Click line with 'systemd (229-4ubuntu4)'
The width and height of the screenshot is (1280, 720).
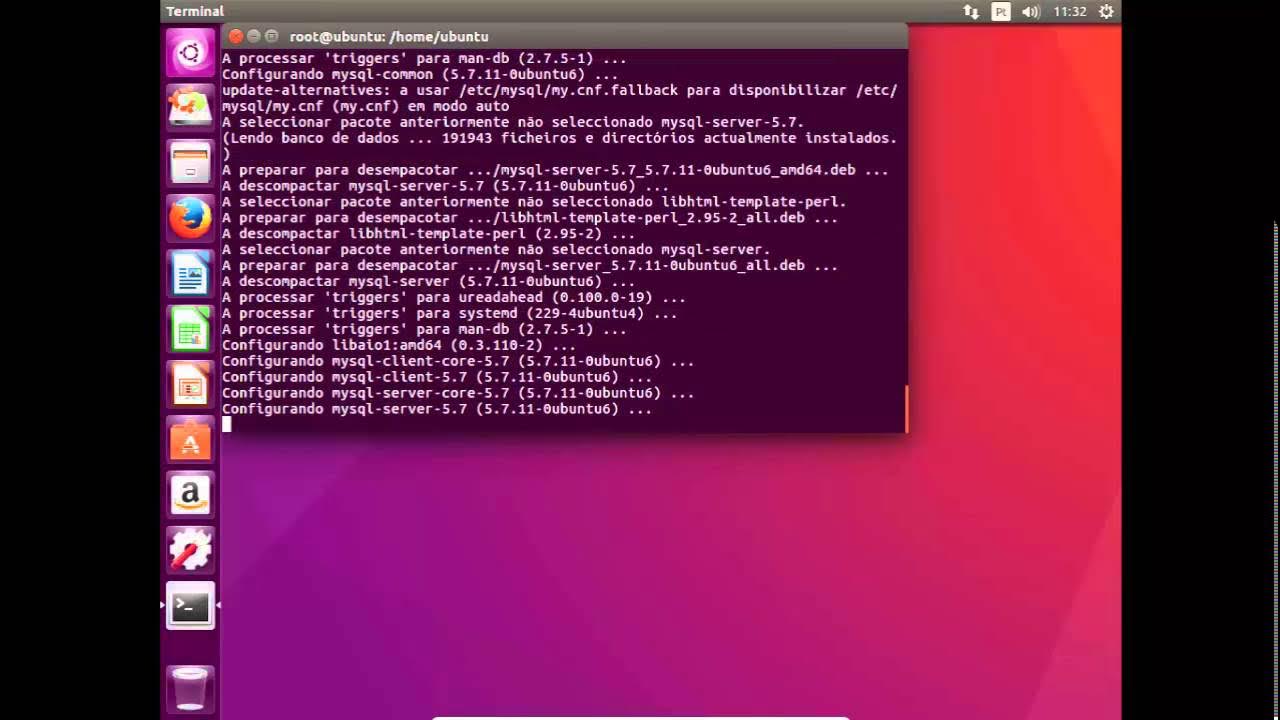[x=449, y=314]
